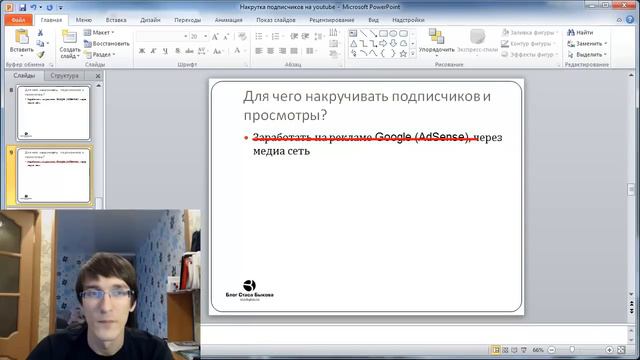
Task: Click the zoom out minus button
Action: coord(551,350)
